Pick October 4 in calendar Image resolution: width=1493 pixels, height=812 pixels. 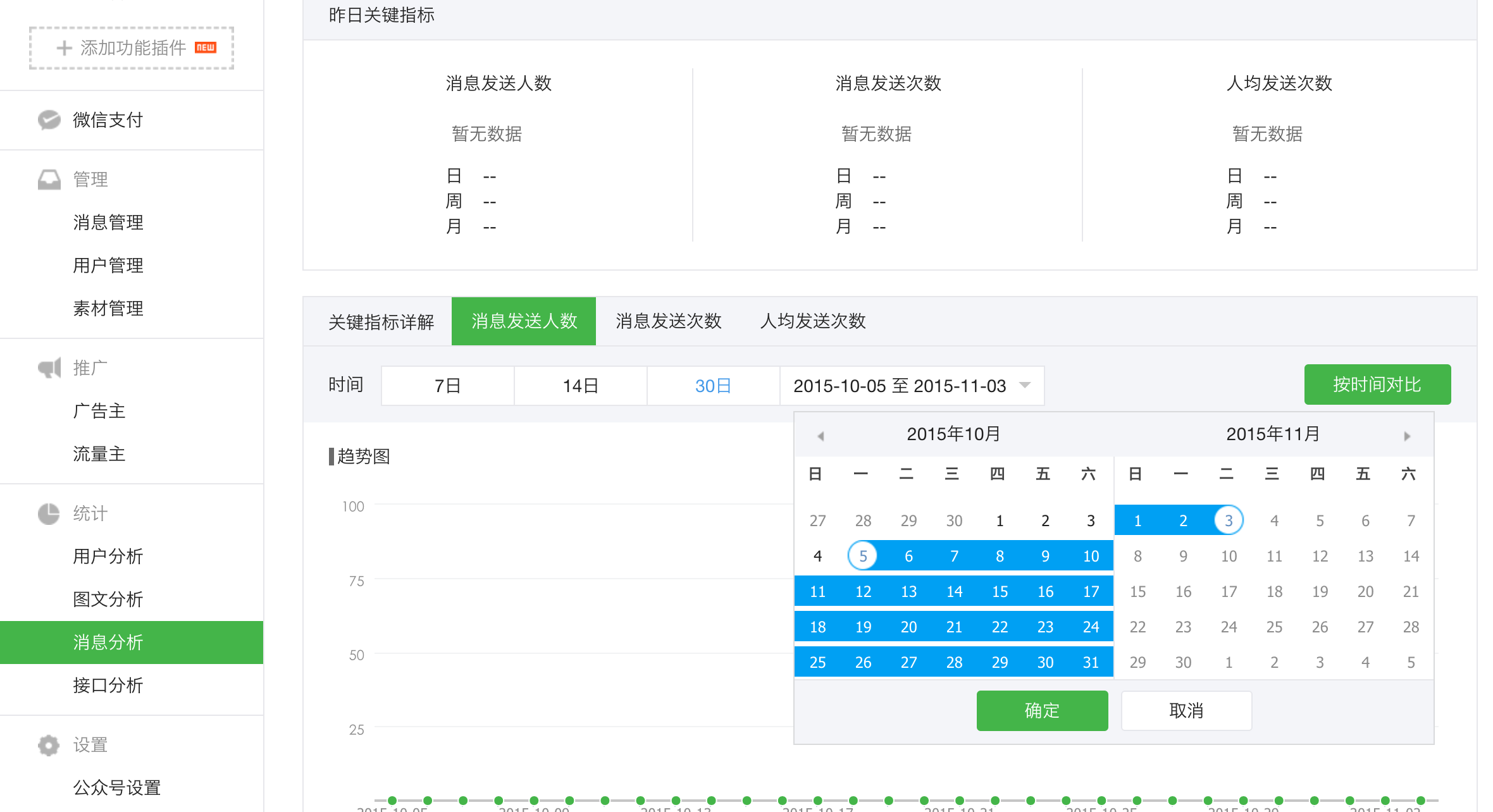coord(817,556)
